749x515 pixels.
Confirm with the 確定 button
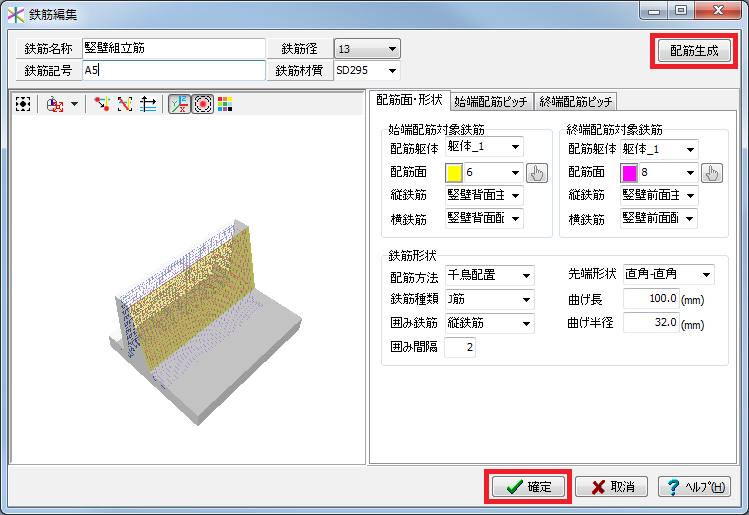pyautogui.click(x=528, y=486)
